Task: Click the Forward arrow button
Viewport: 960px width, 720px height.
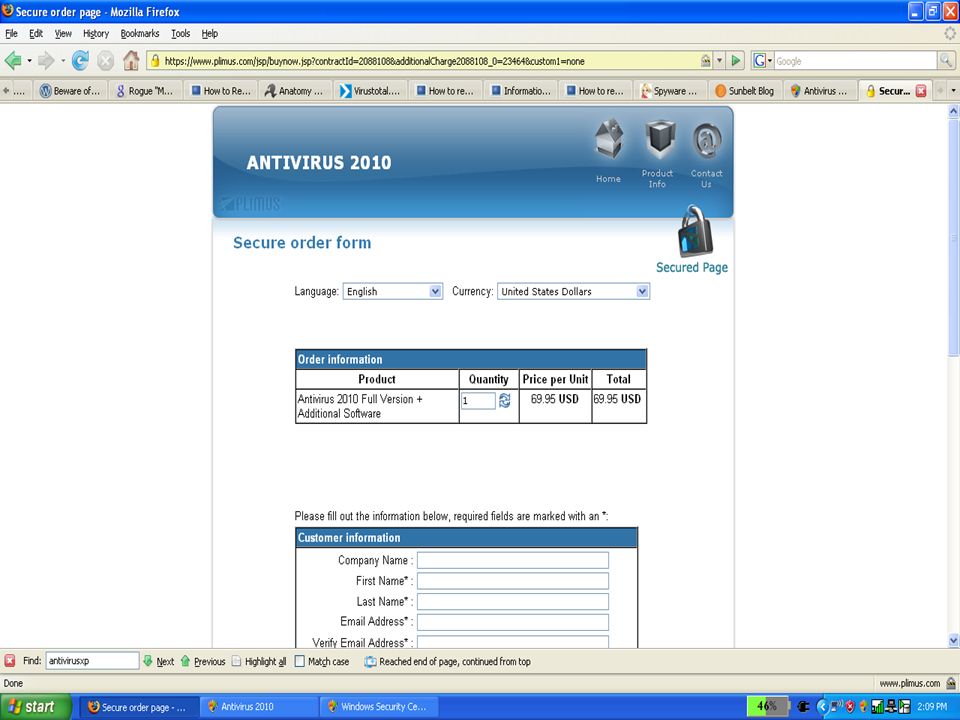Action: pyautogui.click(x=46, y=61)
